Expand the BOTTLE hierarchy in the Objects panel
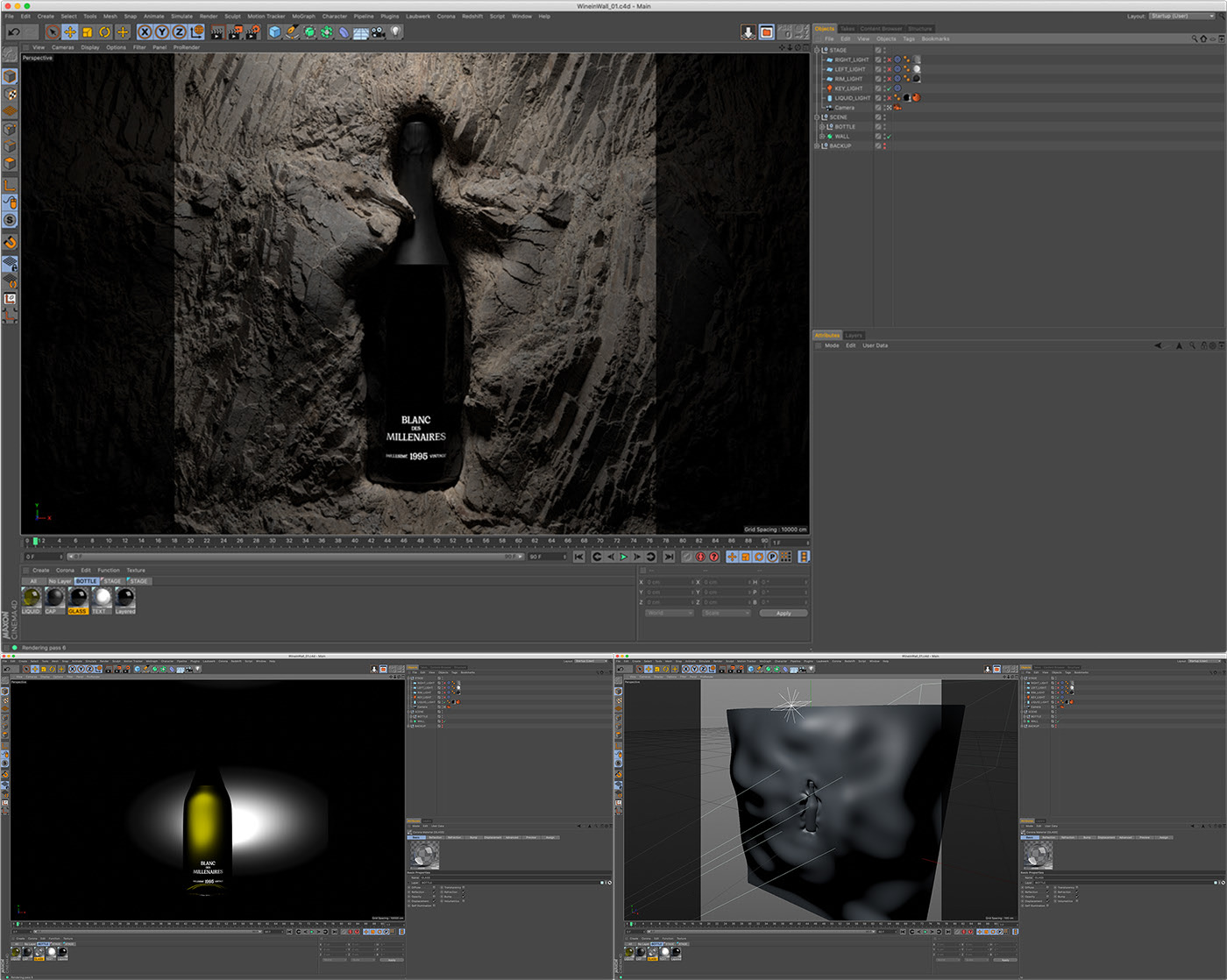Screen dimensions: 1227x980 pos(823,126)
